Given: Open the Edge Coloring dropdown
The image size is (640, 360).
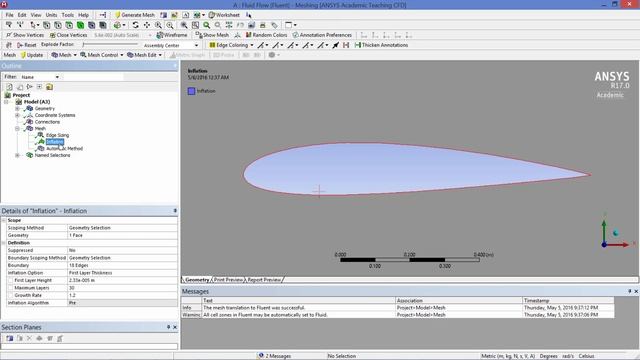Looking at the screenshot, I should 231,45.
